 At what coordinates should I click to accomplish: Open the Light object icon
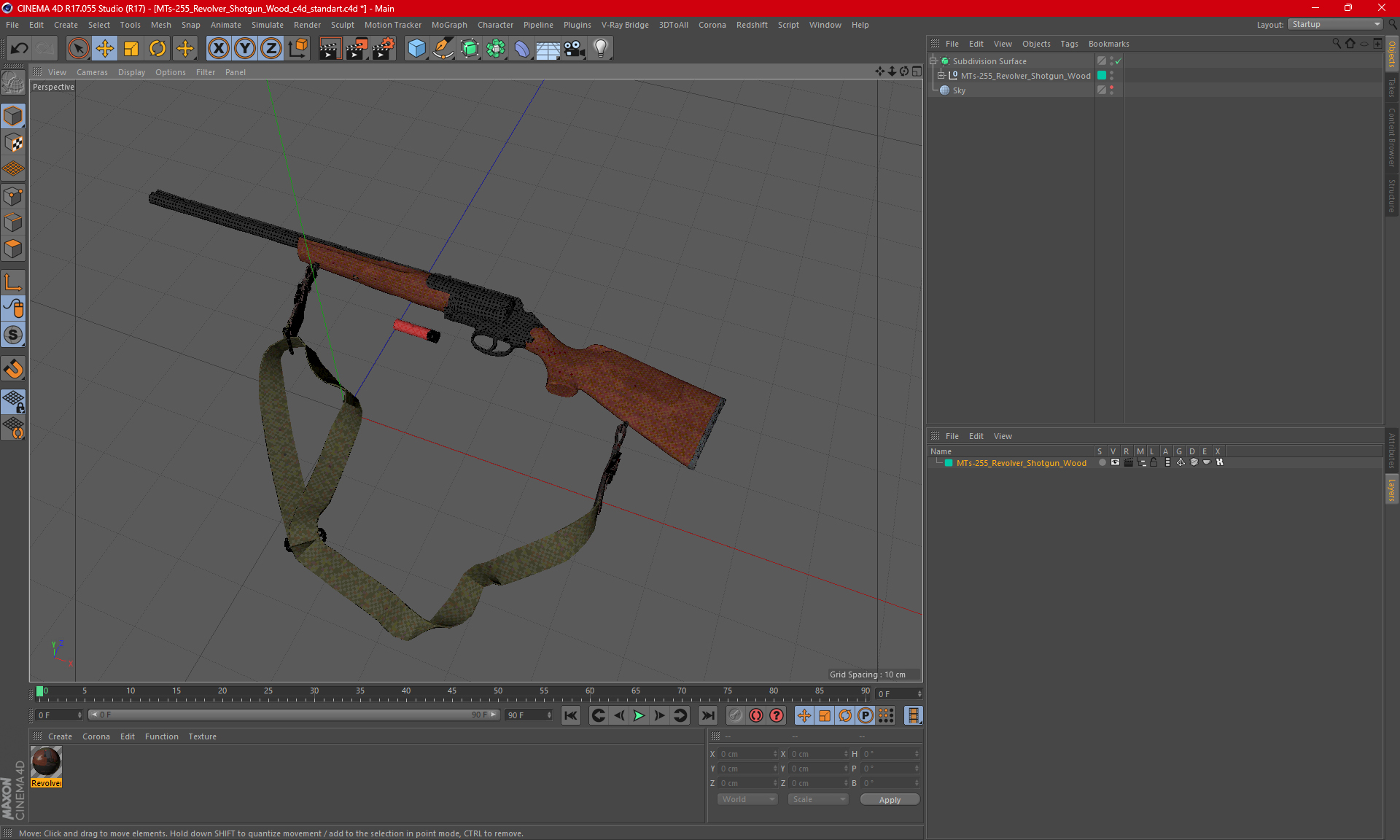tap(600, 49)
